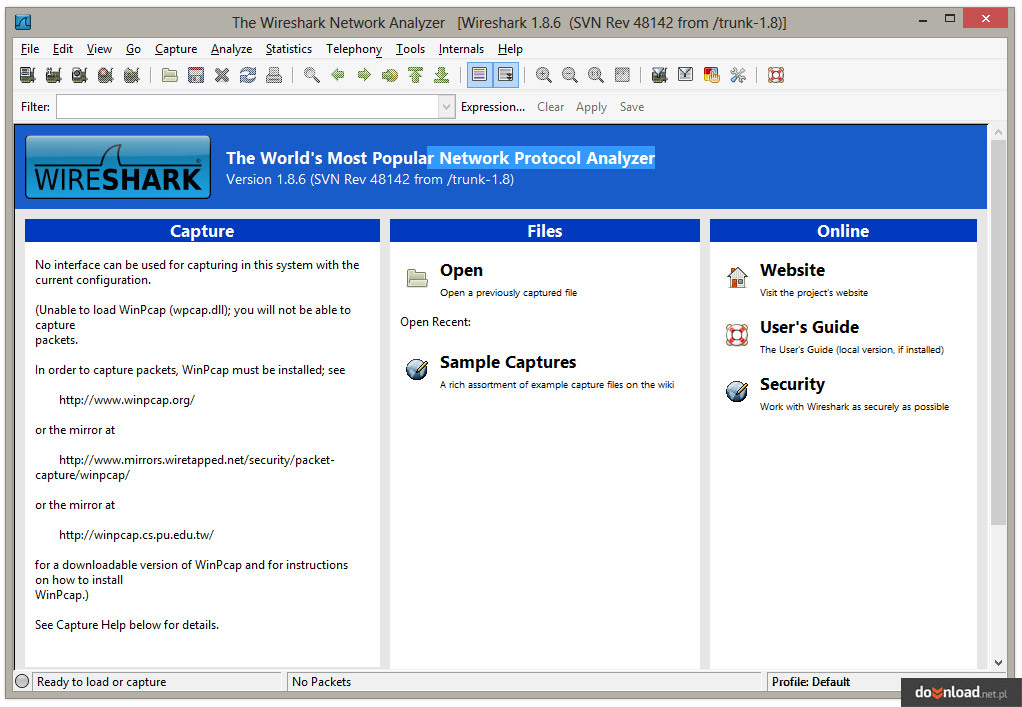
Task: Click the "No Packets" status bar text
Action: pyautogui.click(x=321, y=682)
